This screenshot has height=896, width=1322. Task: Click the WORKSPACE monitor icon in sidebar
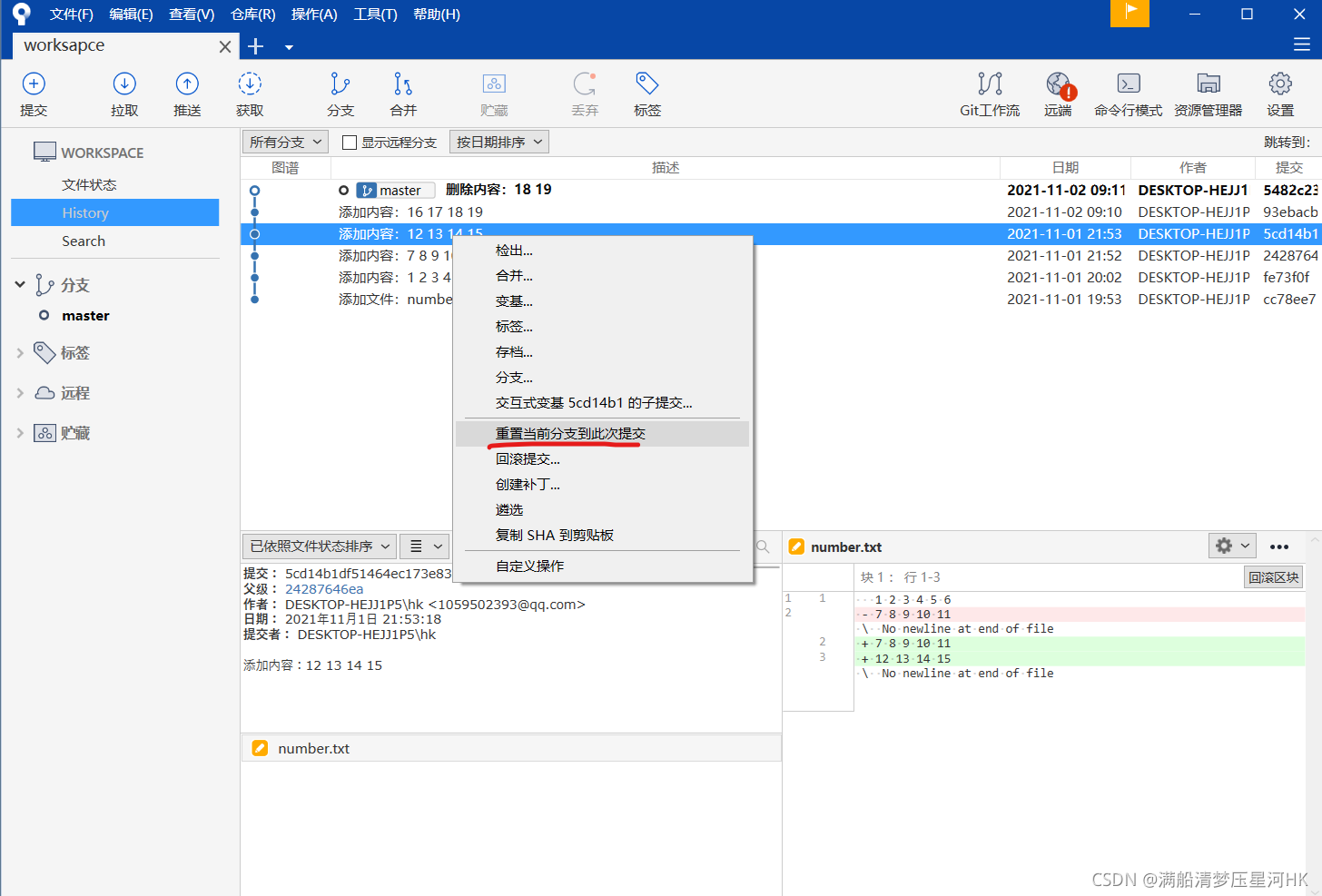[x=44, y=152]
